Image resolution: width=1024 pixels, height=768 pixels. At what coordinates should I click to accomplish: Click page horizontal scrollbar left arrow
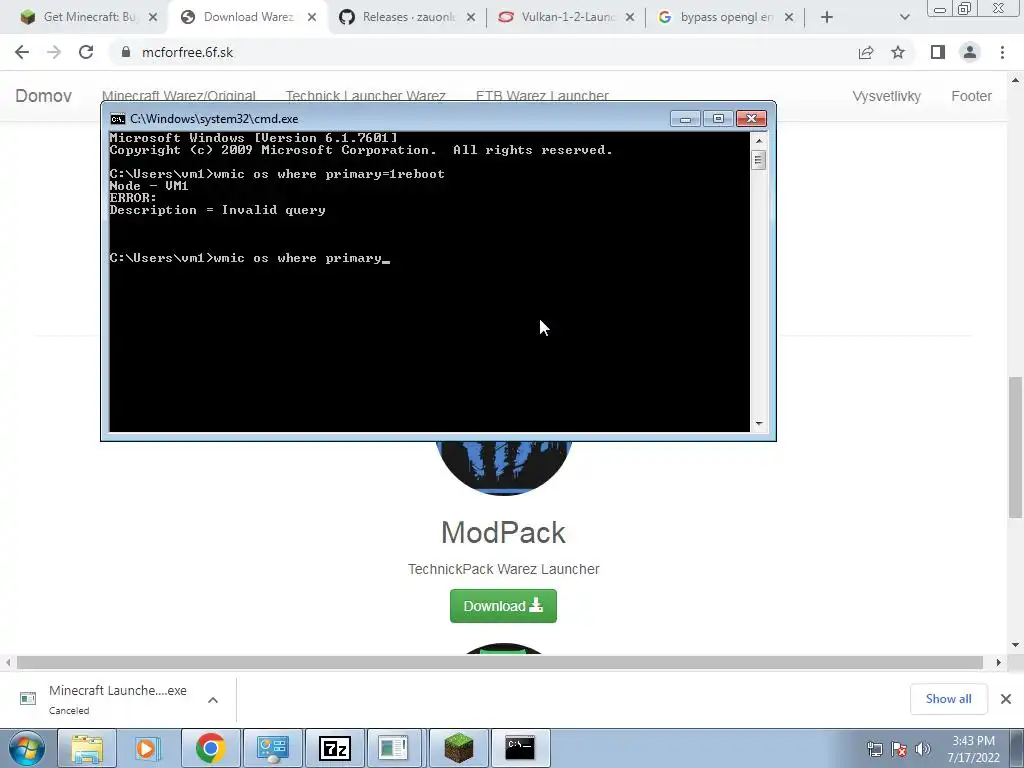click(x=8, y=662)
